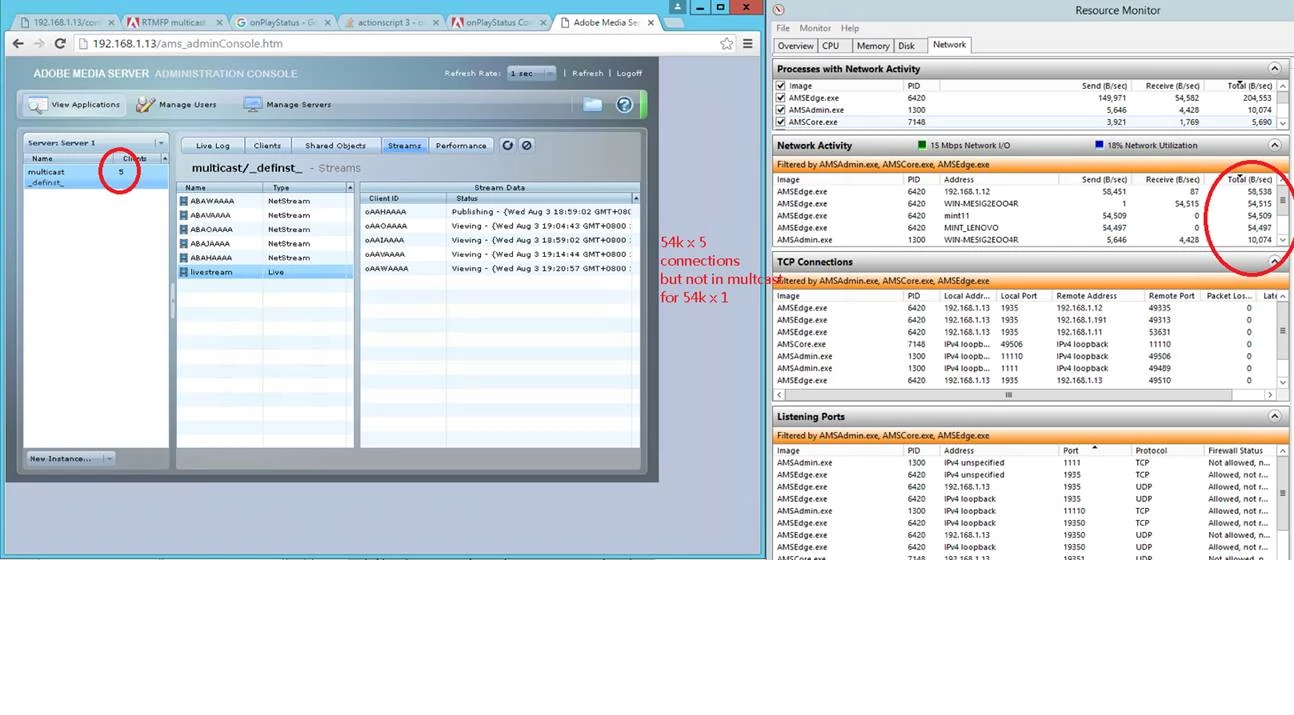Open the folder icon in console toolbar
The image size is (1294, 715).
(x=593, y=104)
